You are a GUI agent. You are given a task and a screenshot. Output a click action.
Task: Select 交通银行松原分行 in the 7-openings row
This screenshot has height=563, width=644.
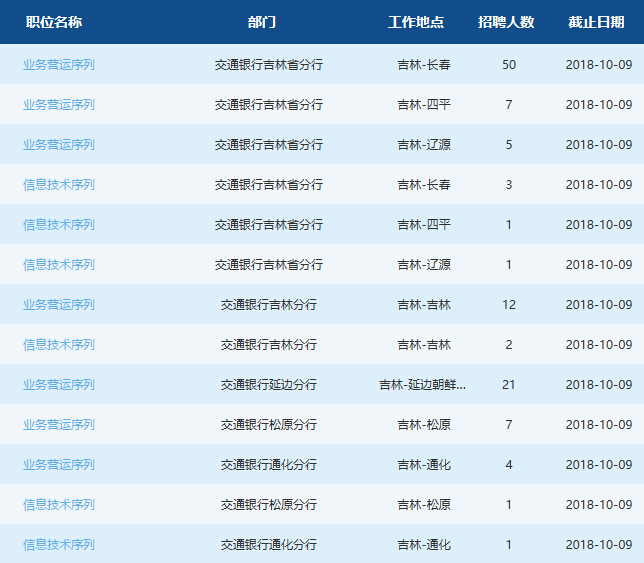(x=269, y=425)
